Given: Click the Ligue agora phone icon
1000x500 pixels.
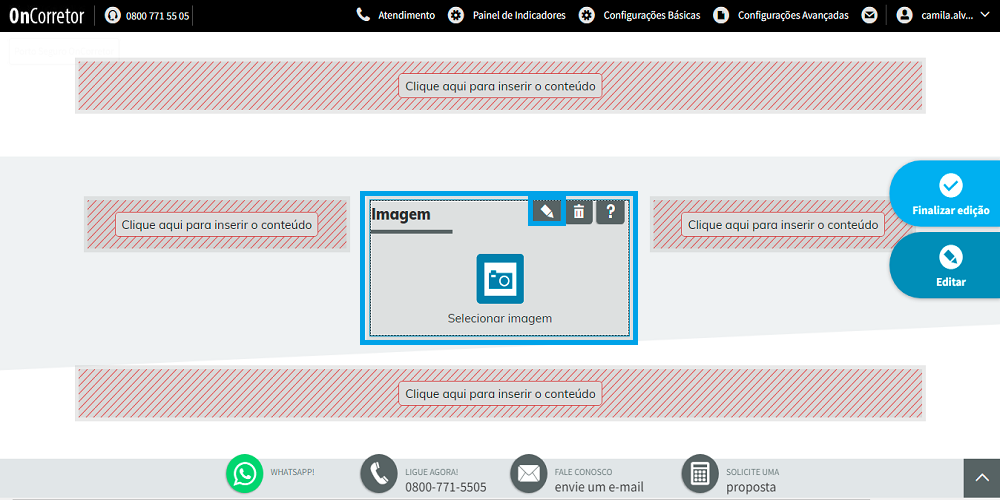Looking at the screenshot, I should click(x=379, y=473).
